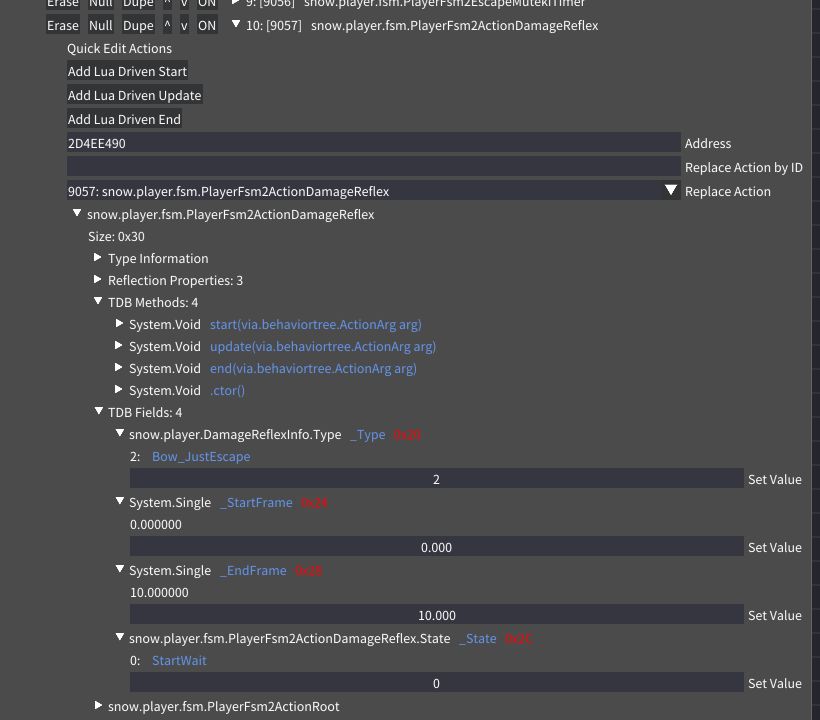Click the Bow_JustEscape link
The width and height of the screenshot is (820, 720).
pos(200,456)
